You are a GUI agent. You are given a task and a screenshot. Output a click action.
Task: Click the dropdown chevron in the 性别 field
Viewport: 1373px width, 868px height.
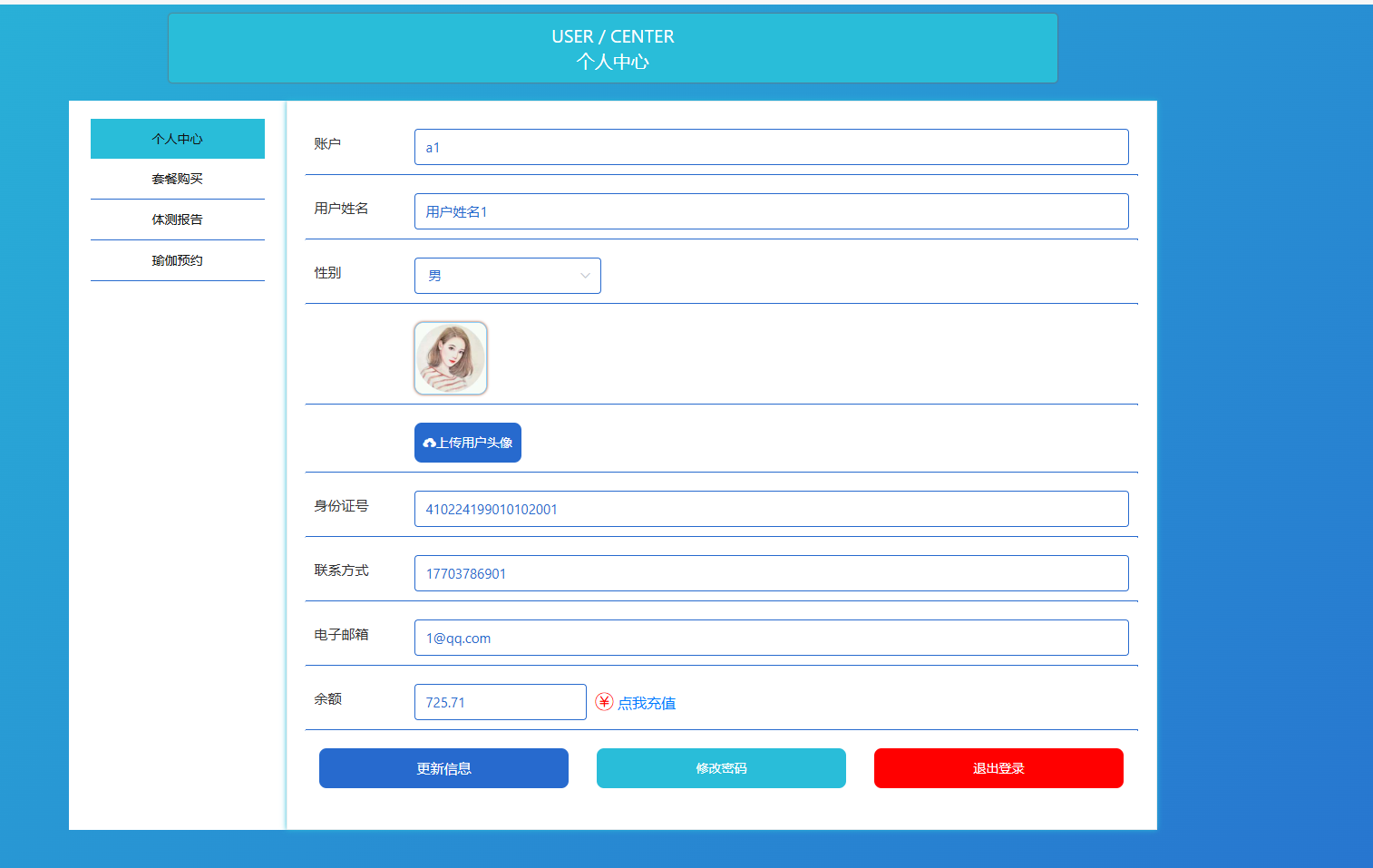pos(585,276)
